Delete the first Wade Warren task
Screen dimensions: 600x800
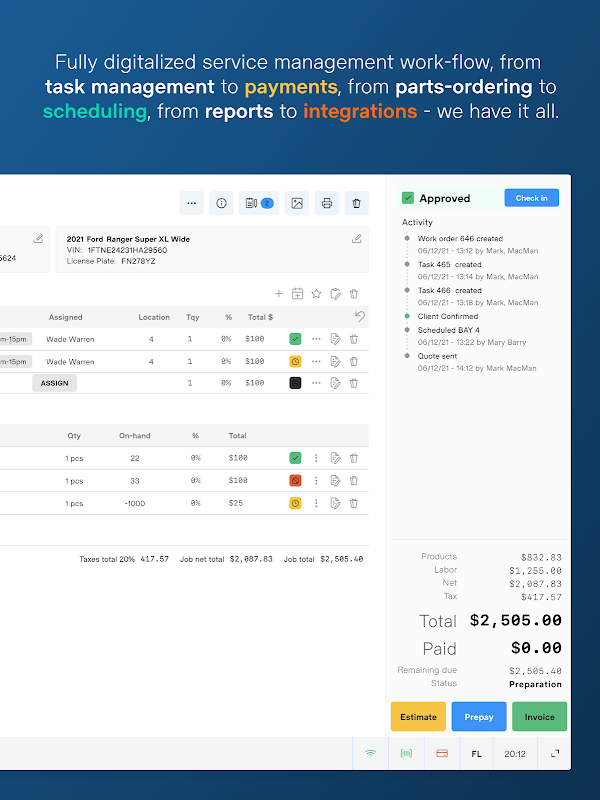[x=354, y=339]
